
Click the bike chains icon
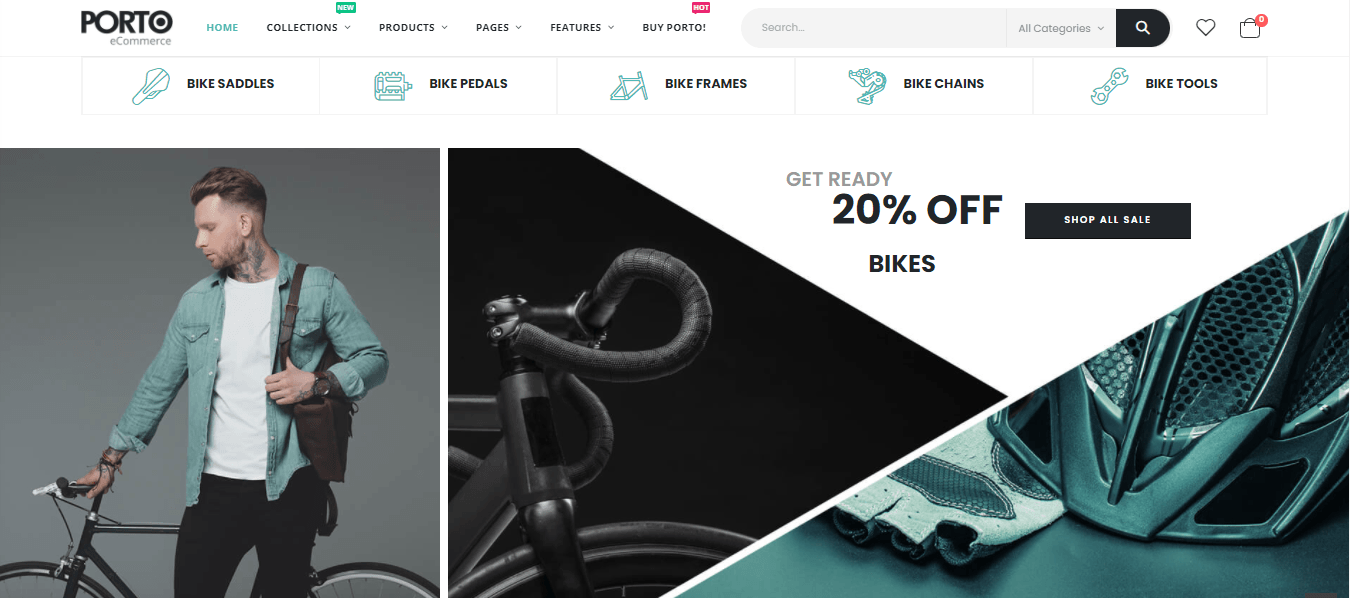(867, 85)
